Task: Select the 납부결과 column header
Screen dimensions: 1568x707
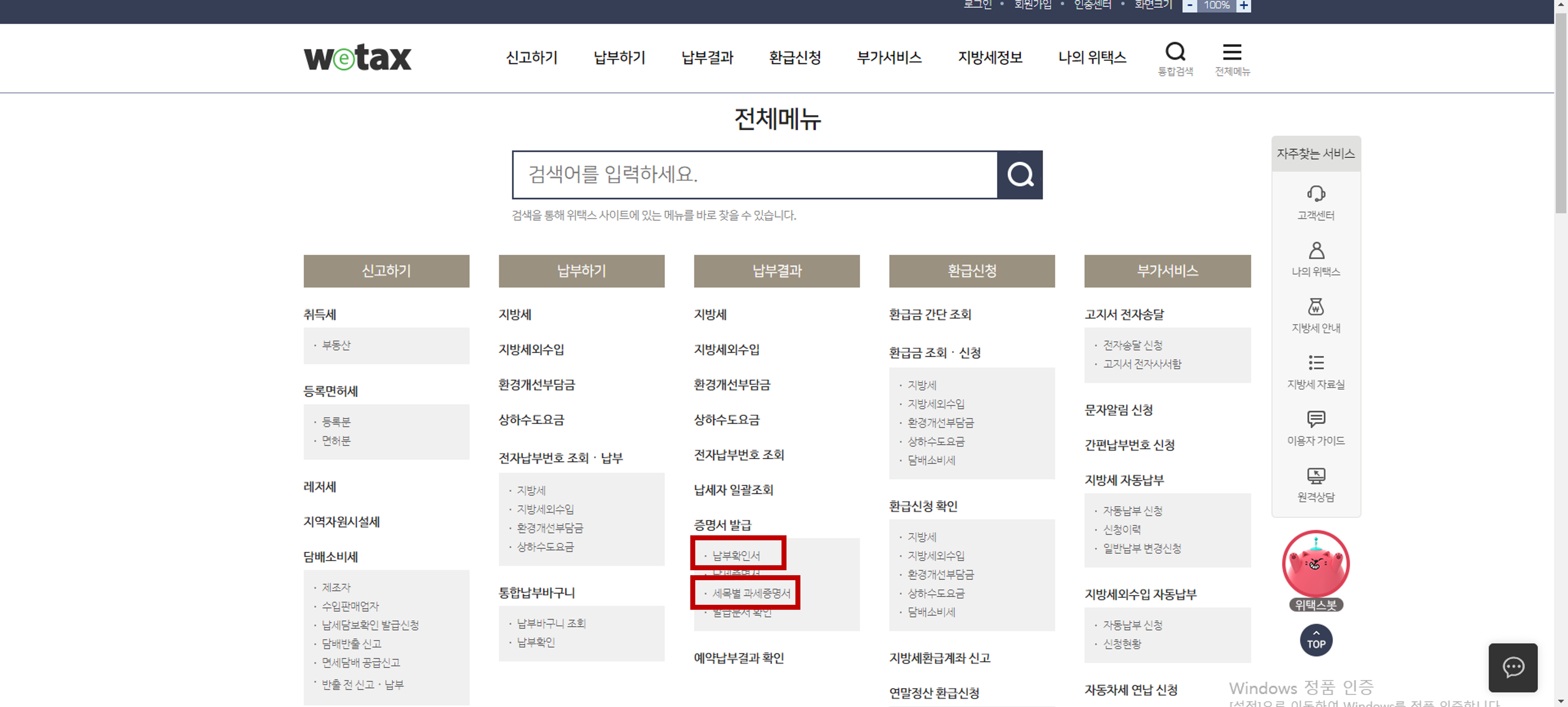Action: click(777, 271)
